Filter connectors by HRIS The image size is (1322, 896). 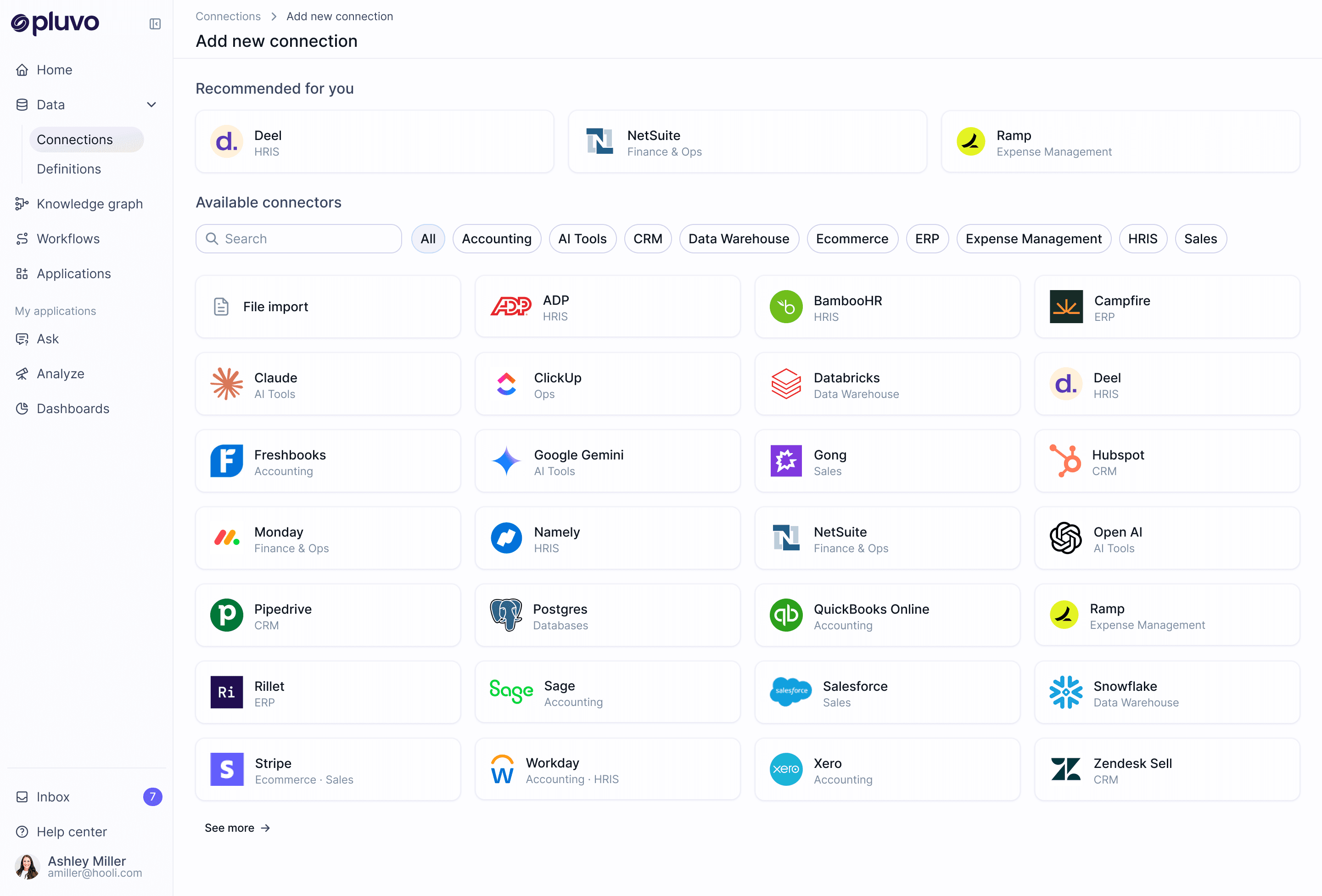pos(1143,239)
